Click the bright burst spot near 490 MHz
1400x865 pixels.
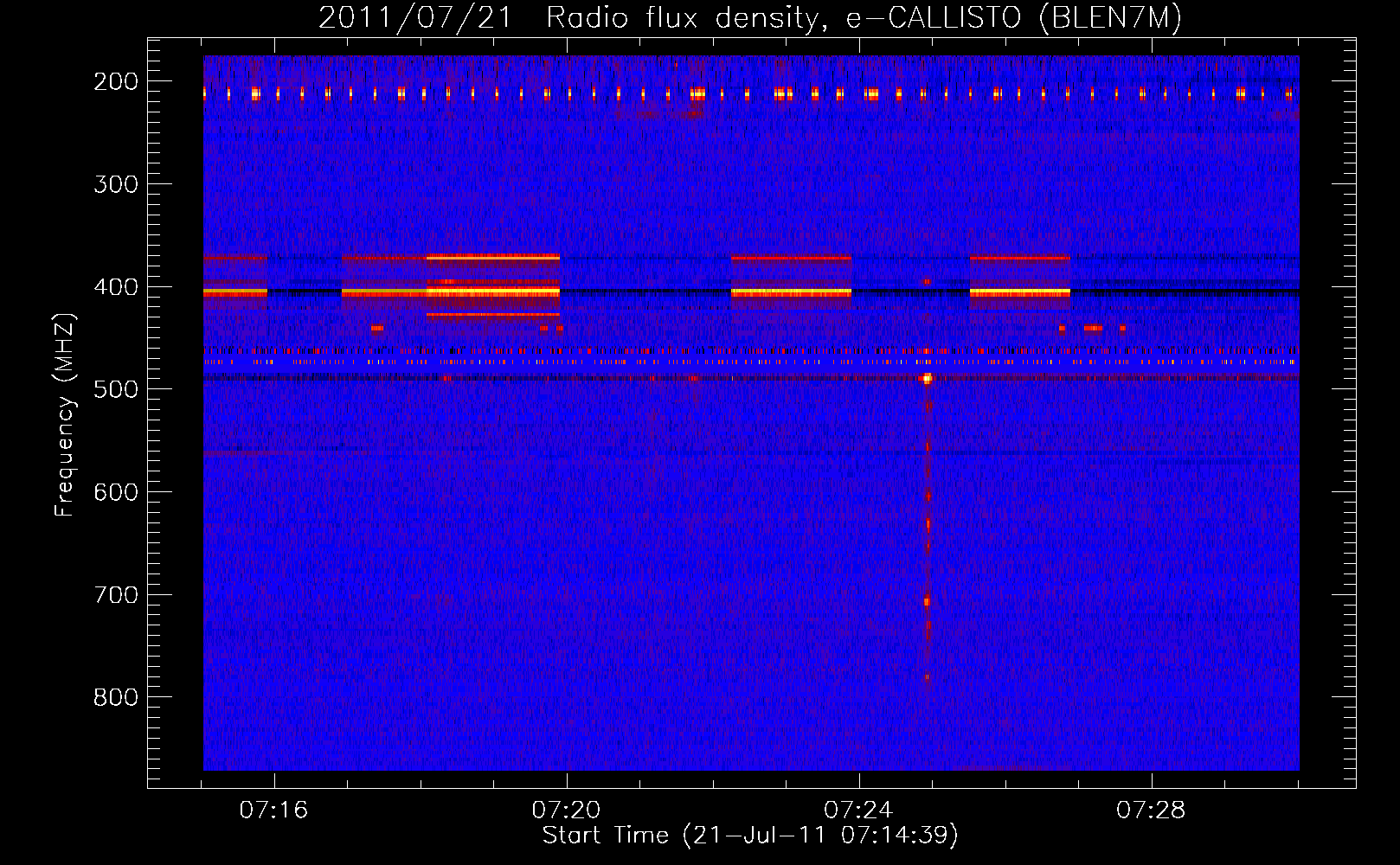[927, 378]
